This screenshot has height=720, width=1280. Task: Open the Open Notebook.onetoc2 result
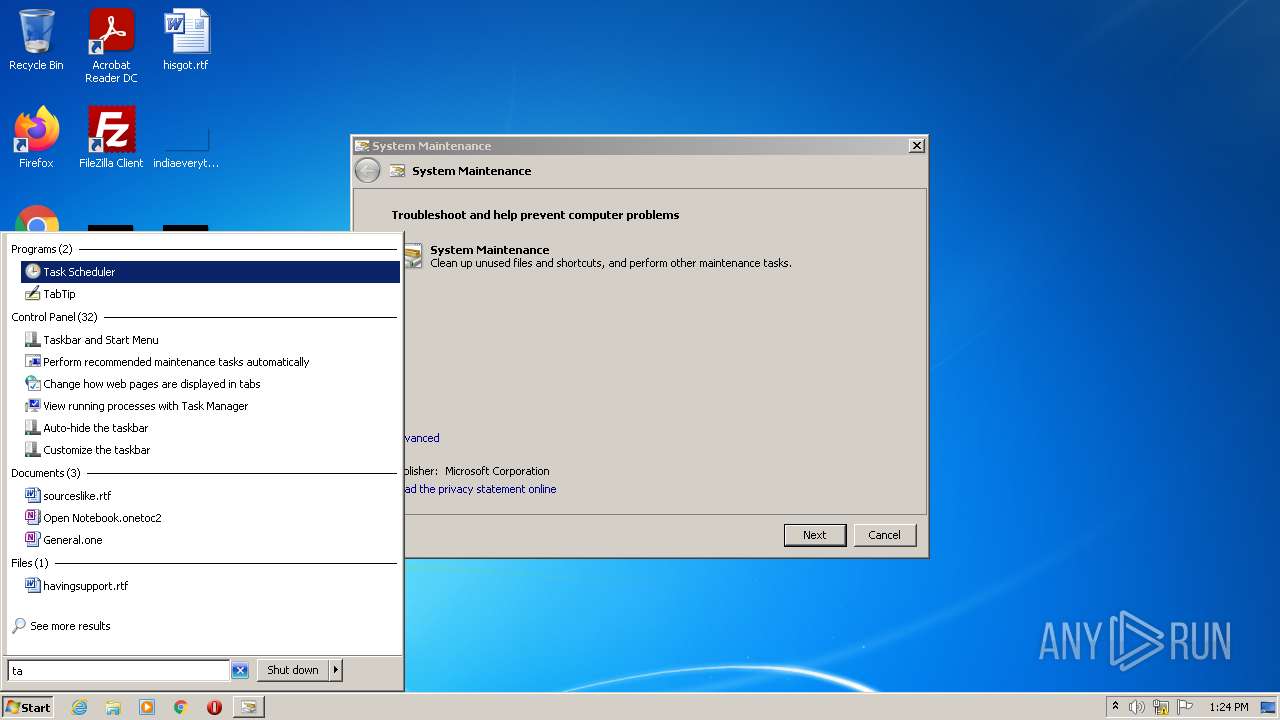pos(210,518)
